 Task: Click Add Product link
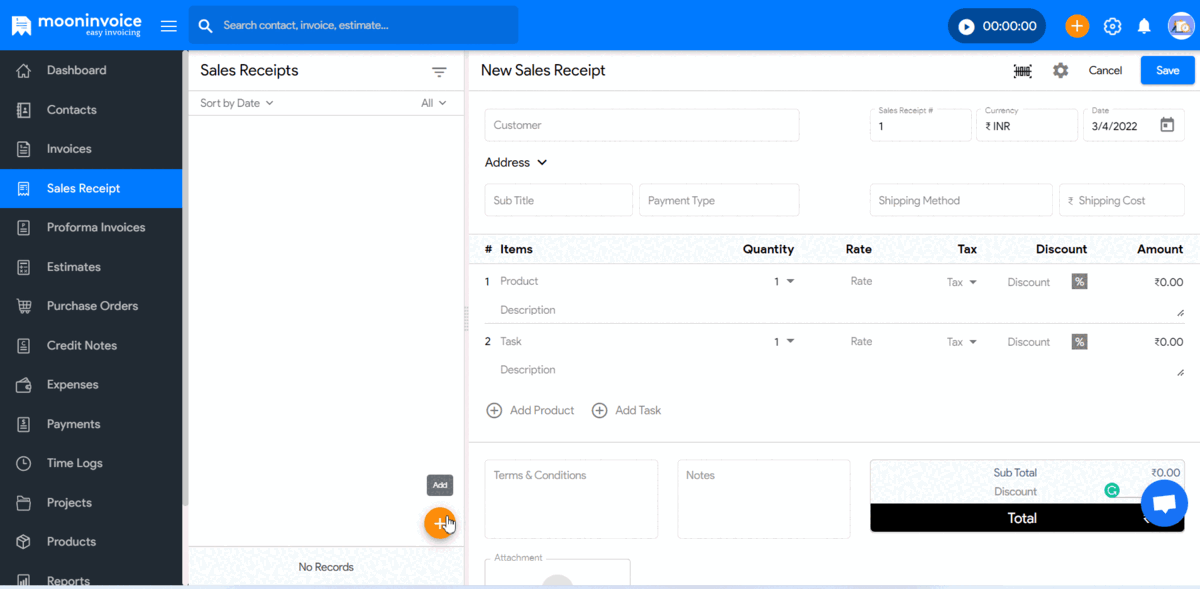pyautogui.click(x=542, y=410)
